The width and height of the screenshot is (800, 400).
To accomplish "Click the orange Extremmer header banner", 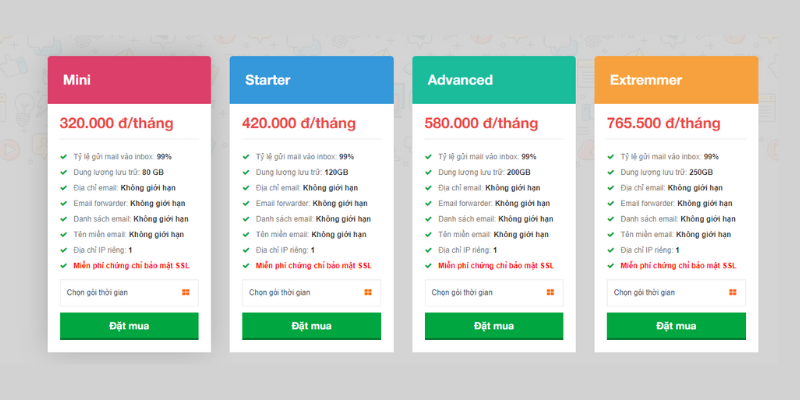I will [x=676, y=80].
